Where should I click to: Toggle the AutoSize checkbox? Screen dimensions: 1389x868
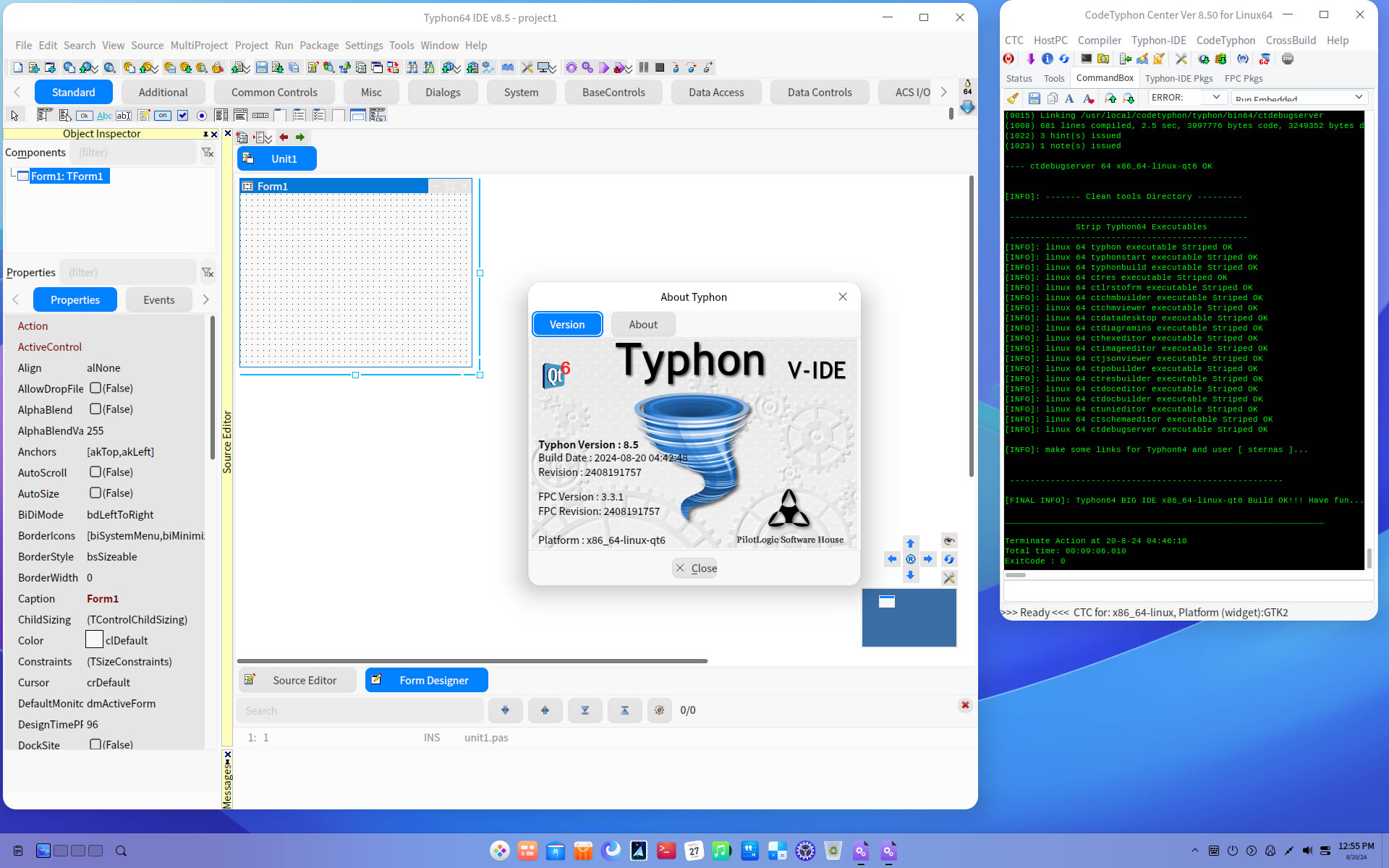pyautogui.click(x=95, y=493)
